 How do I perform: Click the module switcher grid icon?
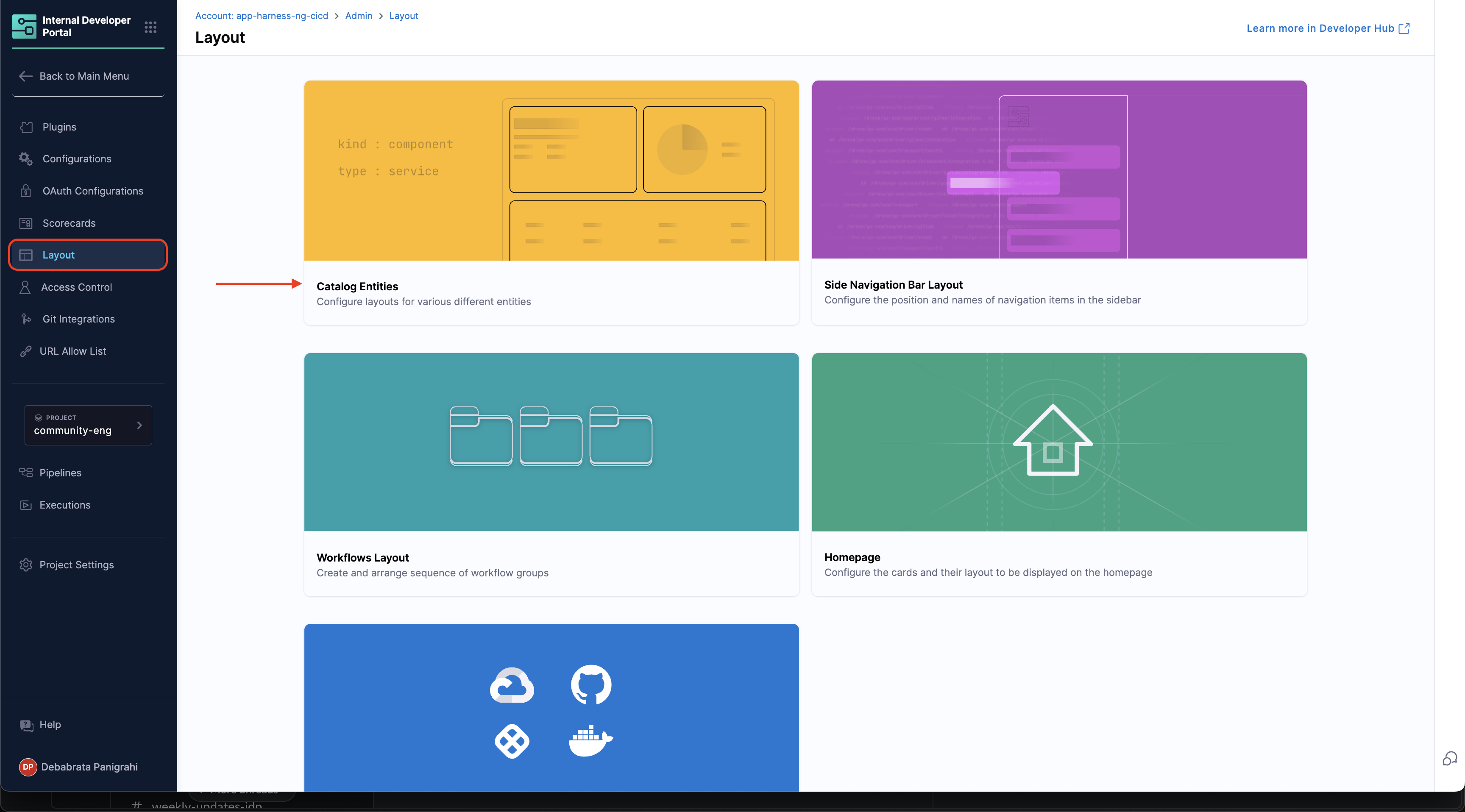(150, 27)
